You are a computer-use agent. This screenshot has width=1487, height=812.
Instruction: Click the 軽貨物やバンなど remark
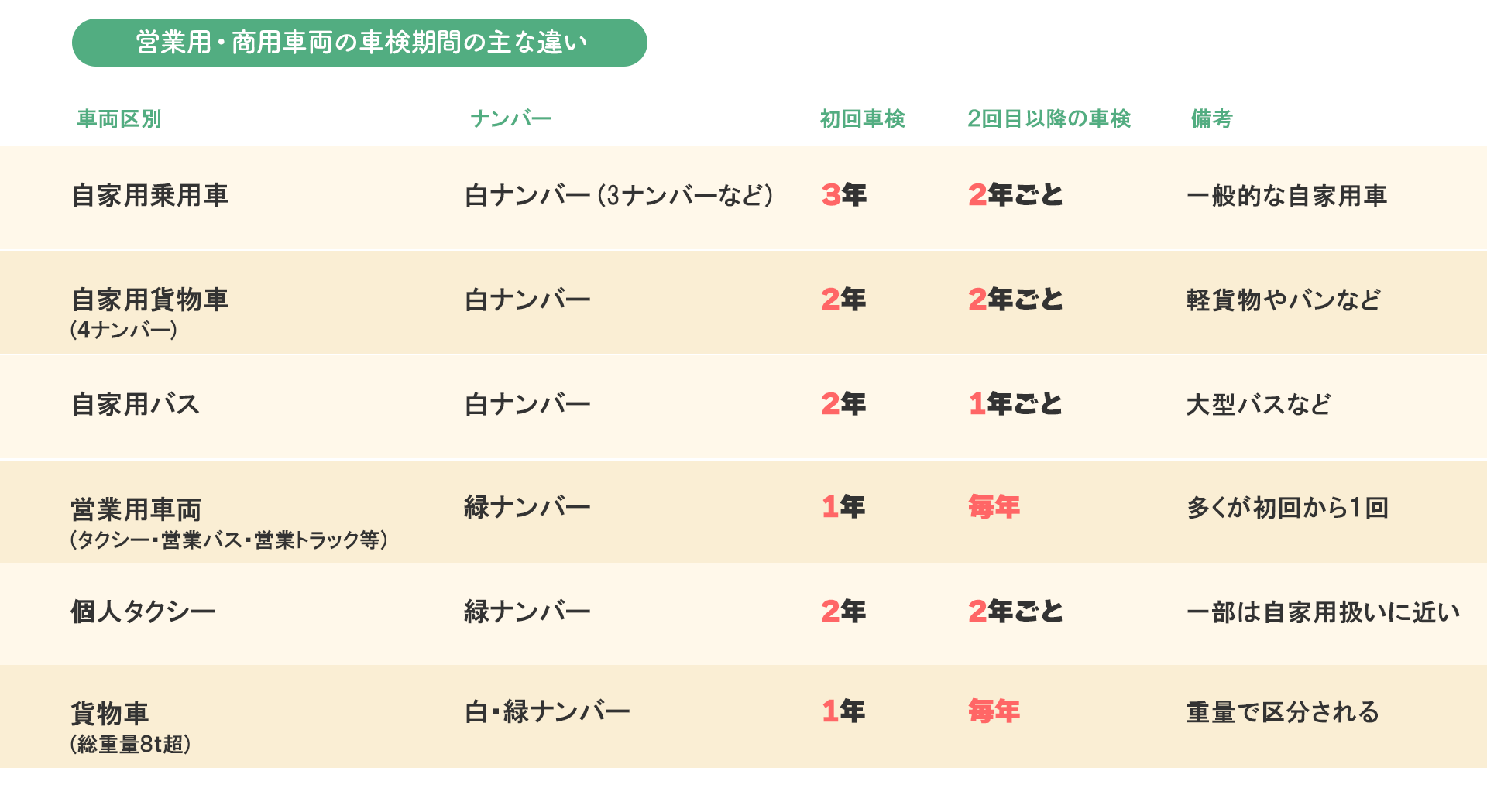(x=1283, y=300)
